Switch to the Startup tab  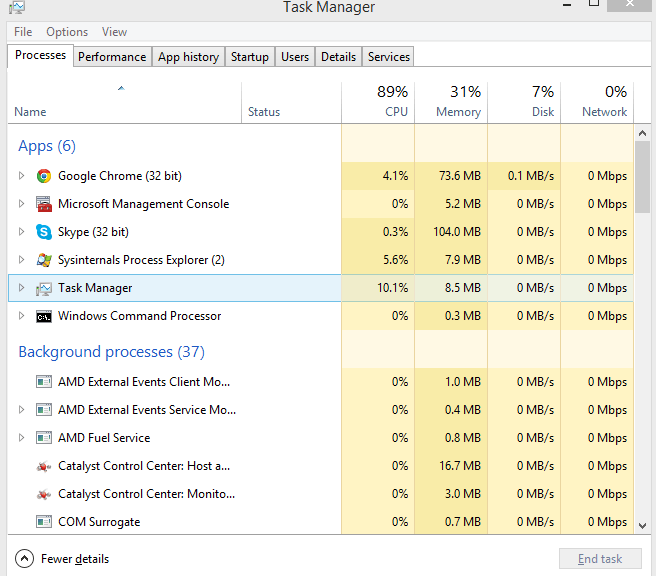pyautogui.click(x=250, y=56)
